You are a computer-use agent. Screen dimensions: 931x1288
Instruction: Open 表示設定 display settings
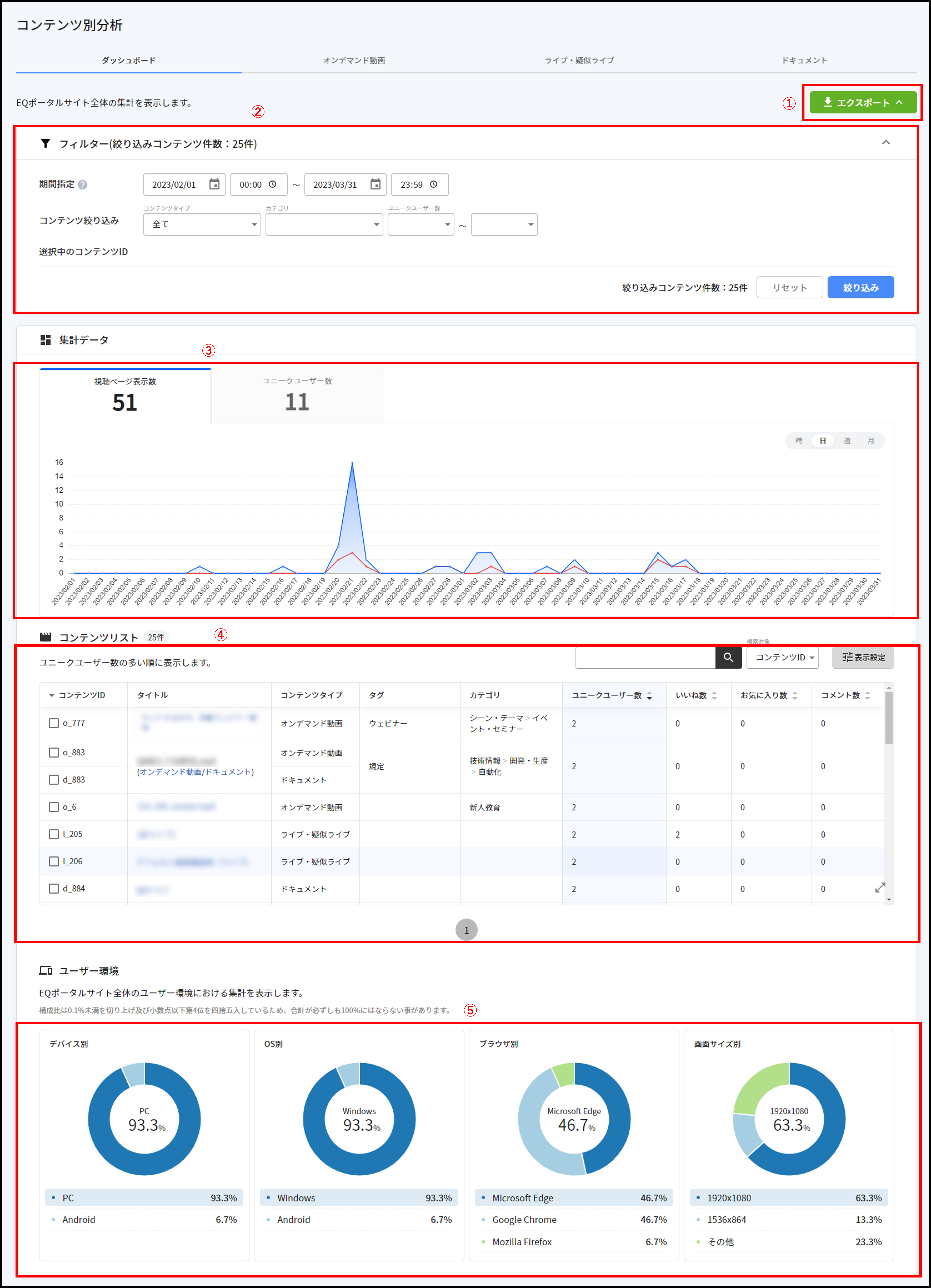(x=863, y=658)
